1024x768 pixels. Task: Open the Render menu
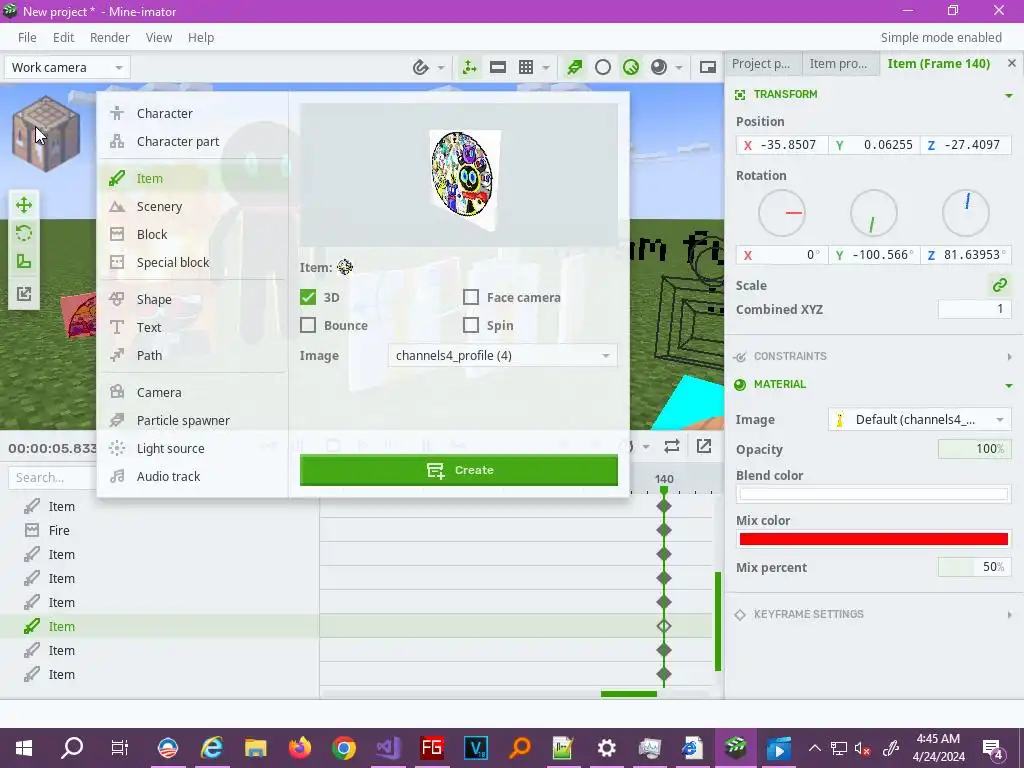110,38
